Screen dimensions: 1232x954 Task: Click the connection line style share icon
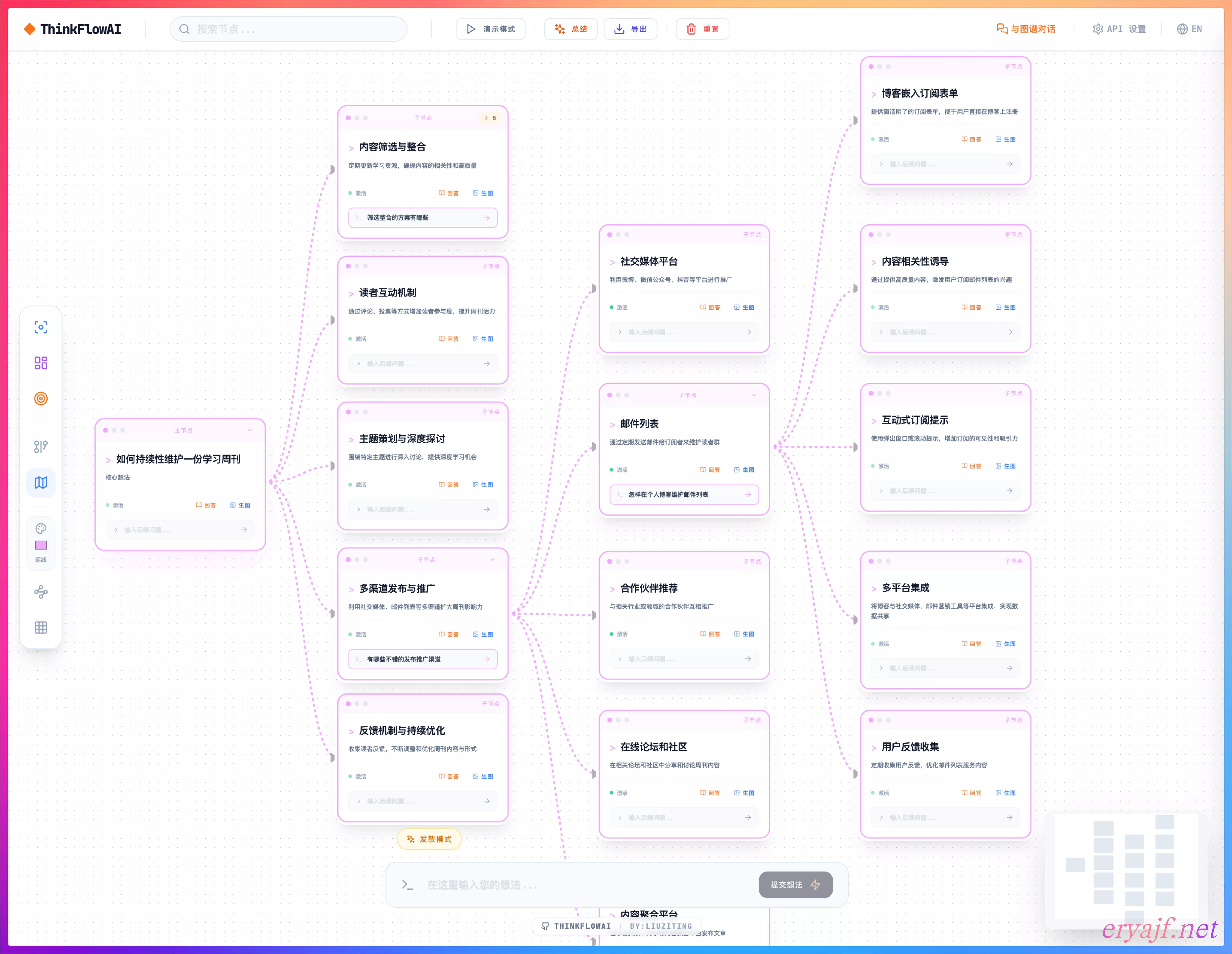(41, 592)
